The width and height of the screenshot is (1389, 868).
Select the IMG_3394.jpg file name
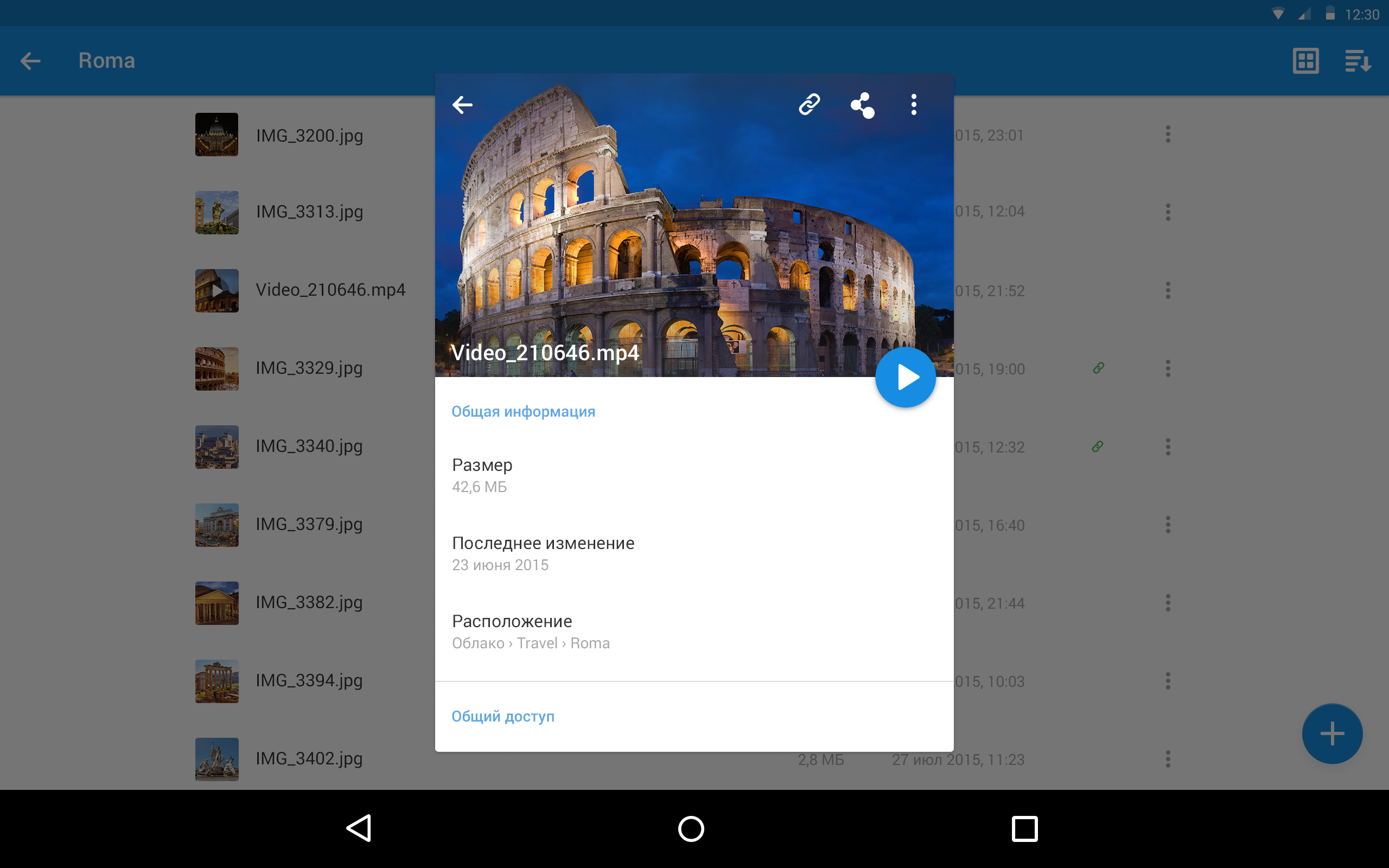click(x=309, y=680)
